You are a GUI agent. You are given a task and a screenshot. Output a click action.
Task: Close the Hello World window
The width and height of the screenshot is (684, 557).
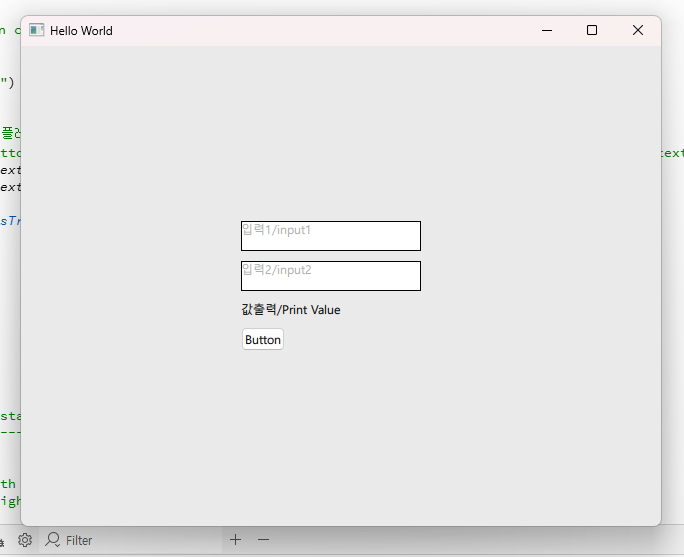[638, 30]
